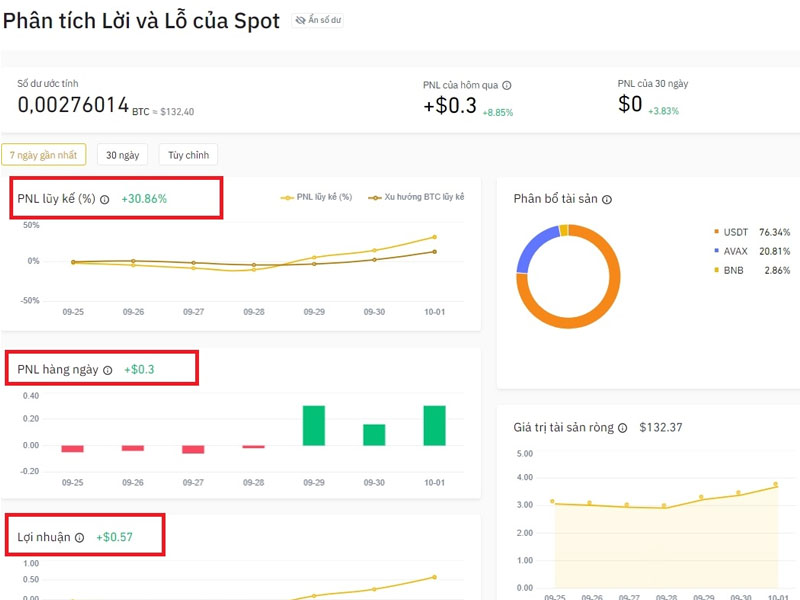Click info icon beside 'PNL lũy kế (%)'

click(105, 199)
